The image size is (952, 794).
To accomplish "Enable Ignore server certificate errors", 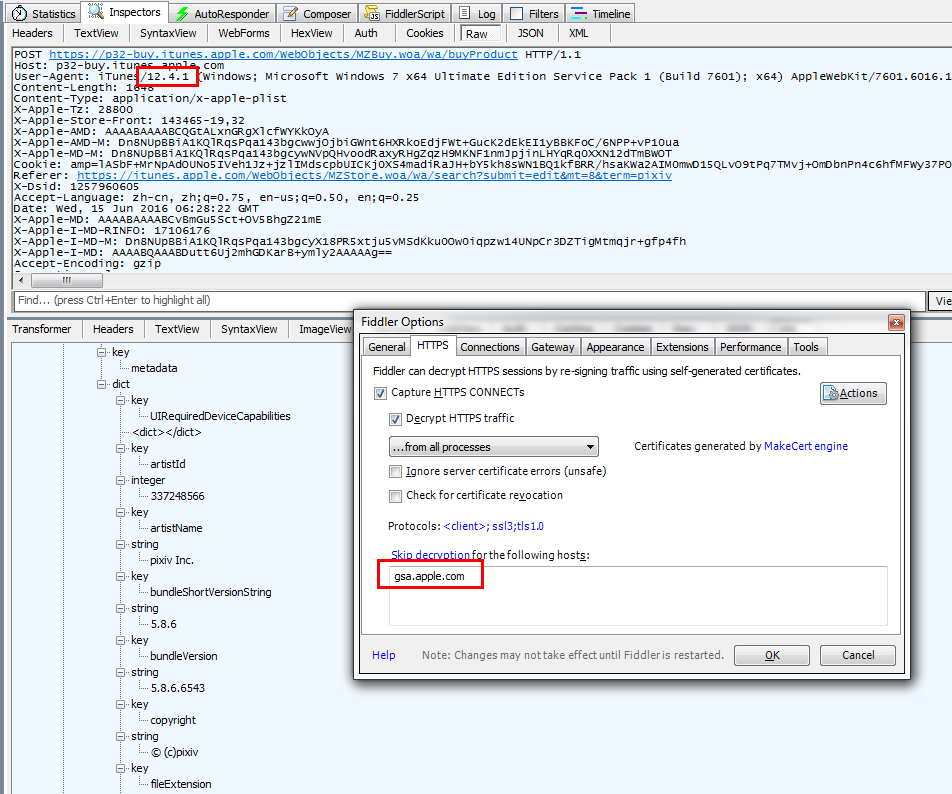I will (x=395, y=472).
